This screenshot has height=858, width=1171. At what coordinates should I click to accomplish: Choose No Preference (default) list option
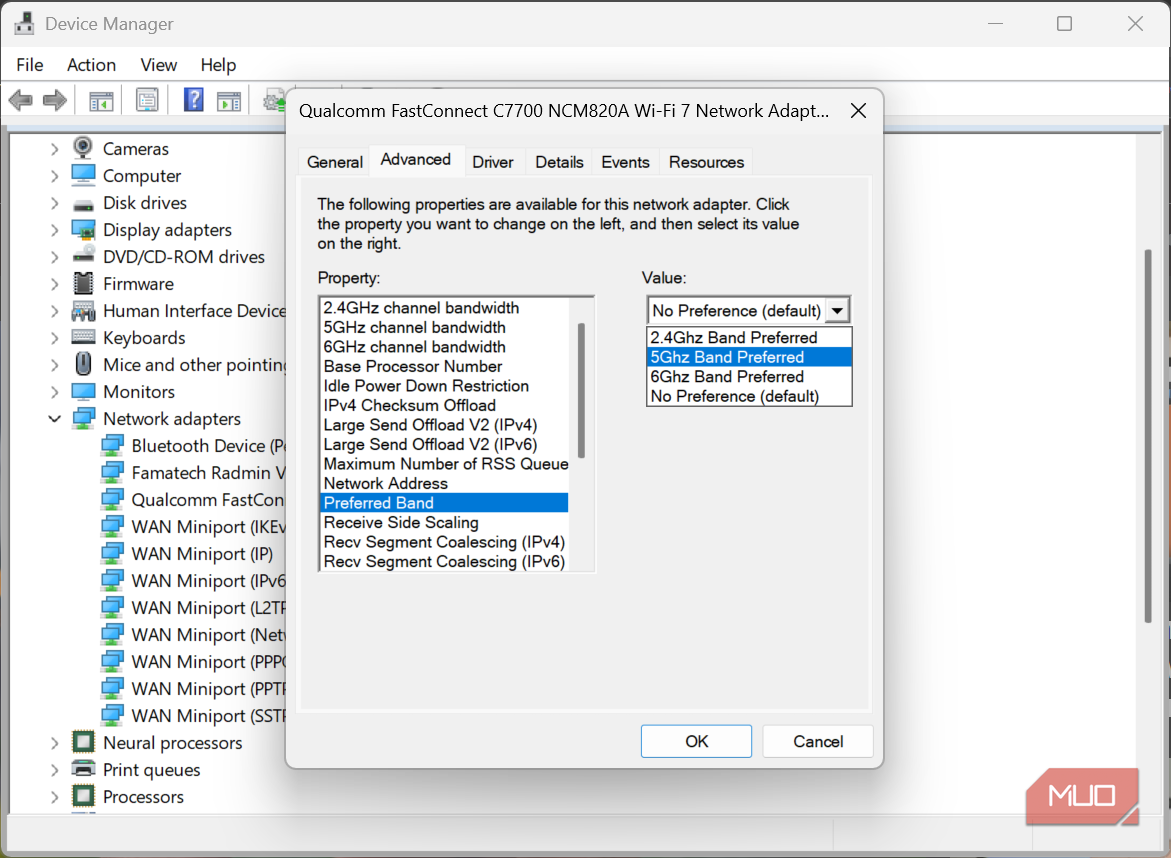pyautogui.click(x=749, y=396)
